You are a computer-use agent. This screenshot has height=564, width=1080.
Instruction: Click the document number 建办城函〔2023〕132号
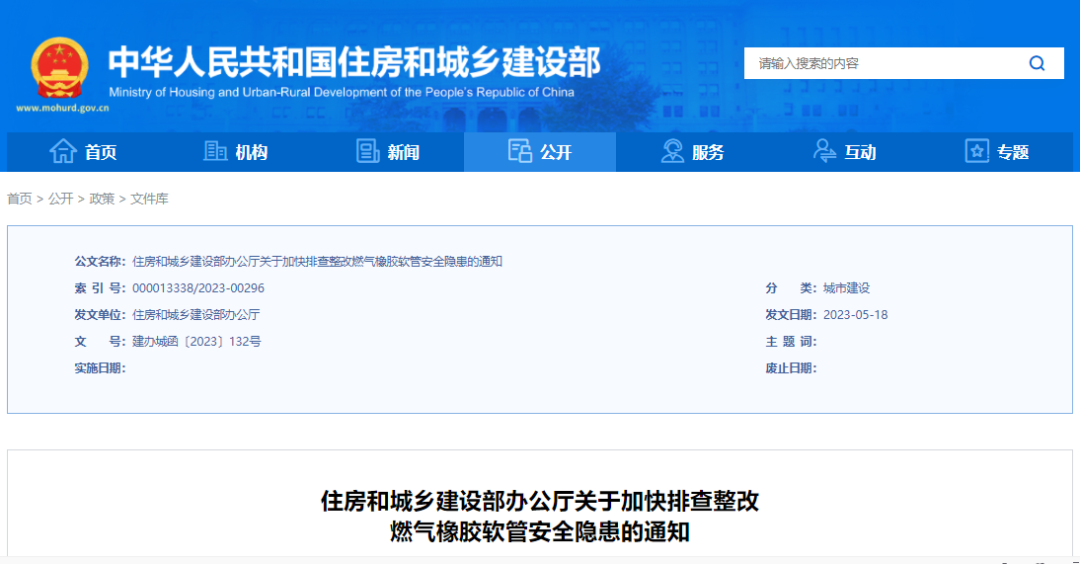(x=196, y=342)
